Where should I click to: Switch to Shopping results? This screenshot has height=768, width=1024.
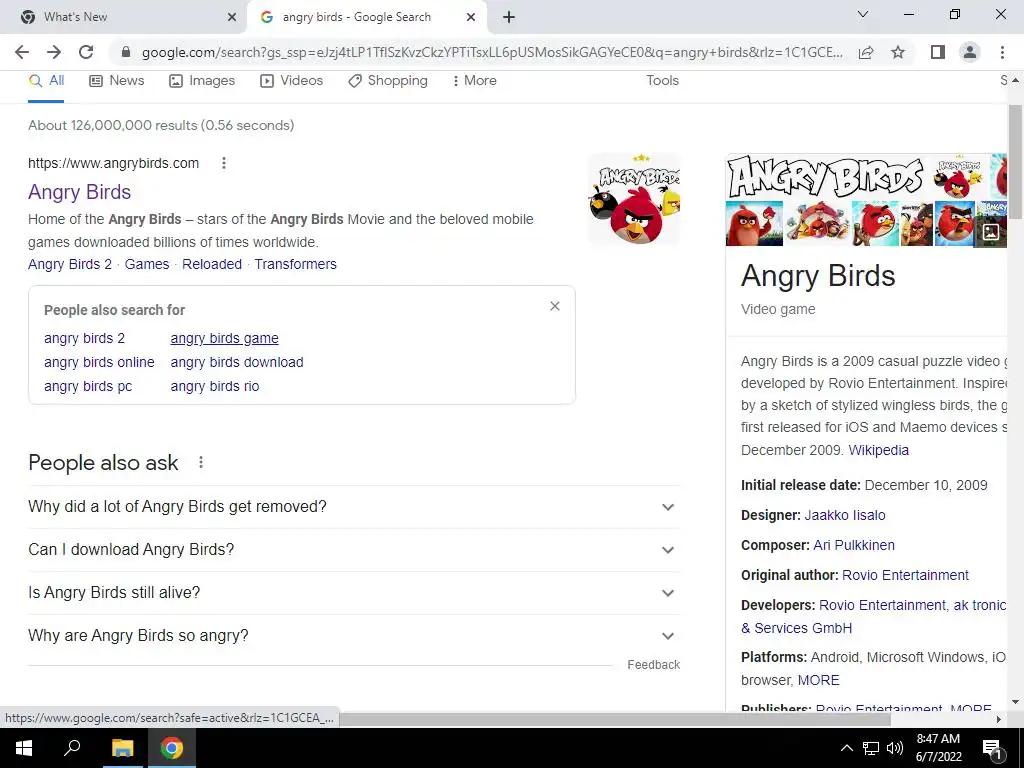point(388,80)
